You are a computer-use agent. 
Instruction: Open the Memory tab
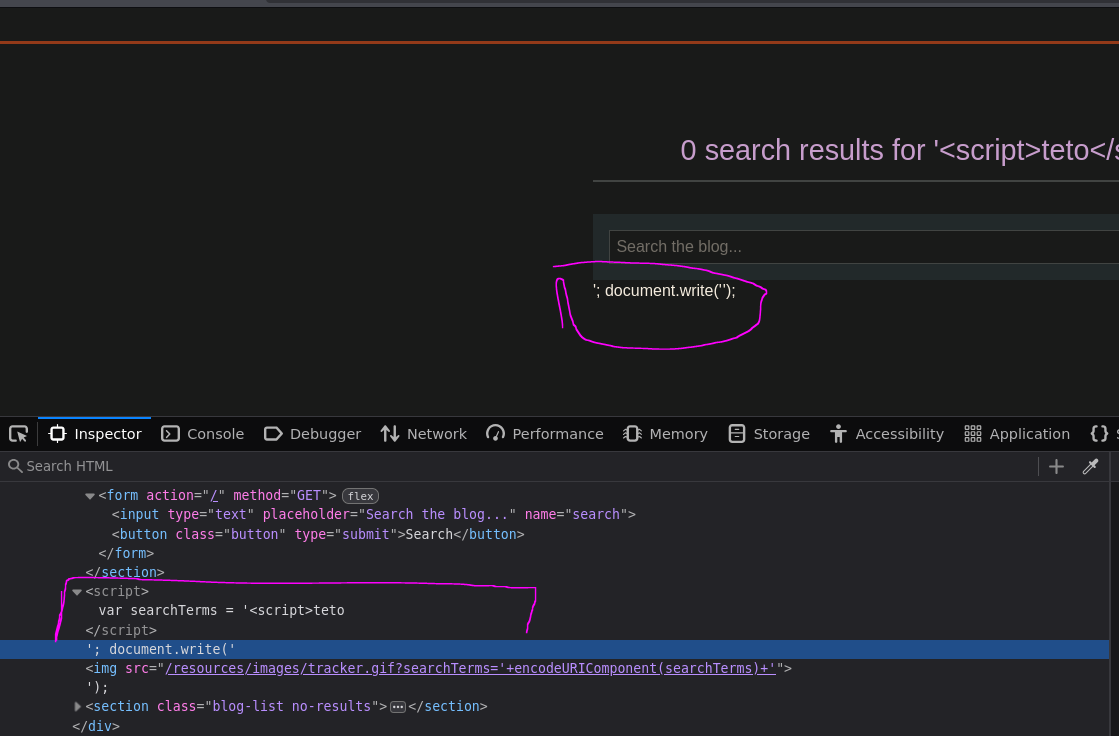665,434
